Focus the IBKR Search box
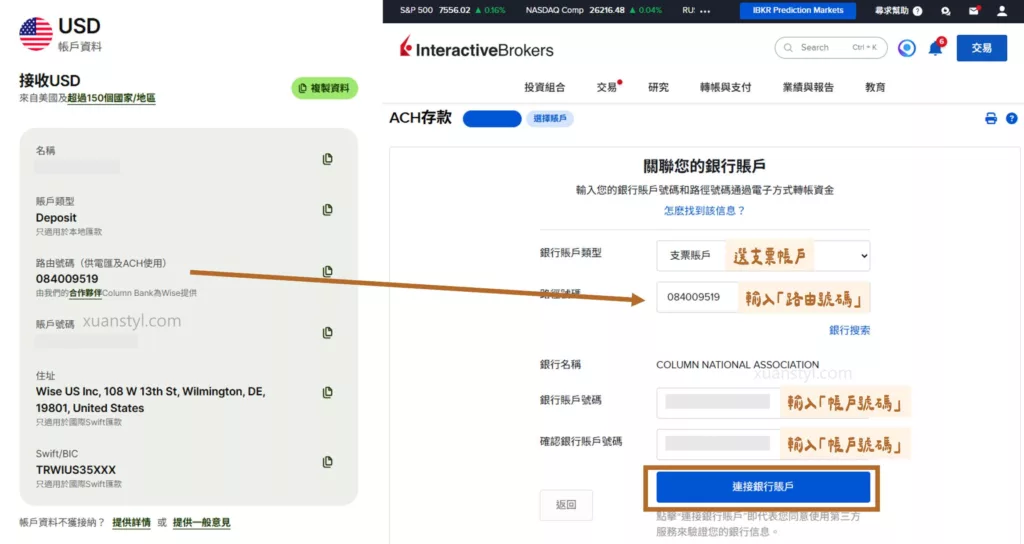This screenshot has width=1024, height=544. pos(831,48)
